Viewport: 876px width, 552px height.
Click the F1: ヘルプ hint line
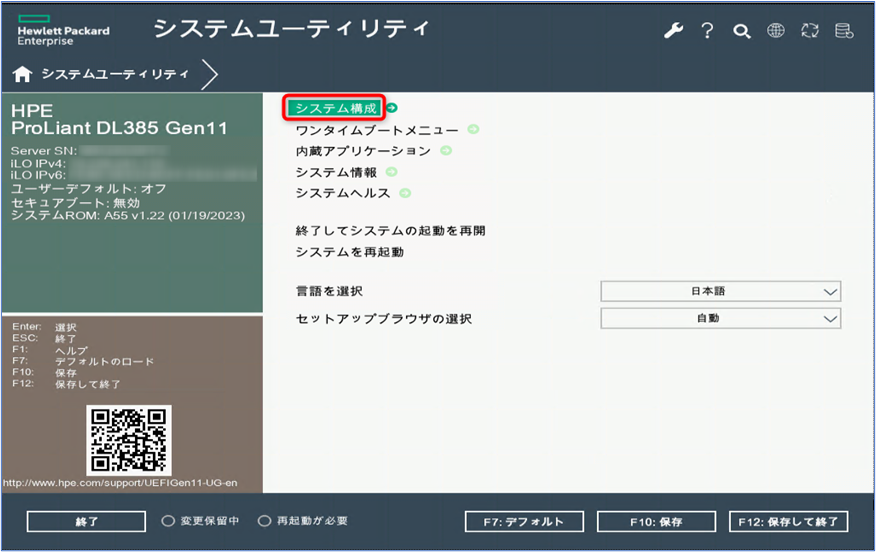(x=50, y=350)
